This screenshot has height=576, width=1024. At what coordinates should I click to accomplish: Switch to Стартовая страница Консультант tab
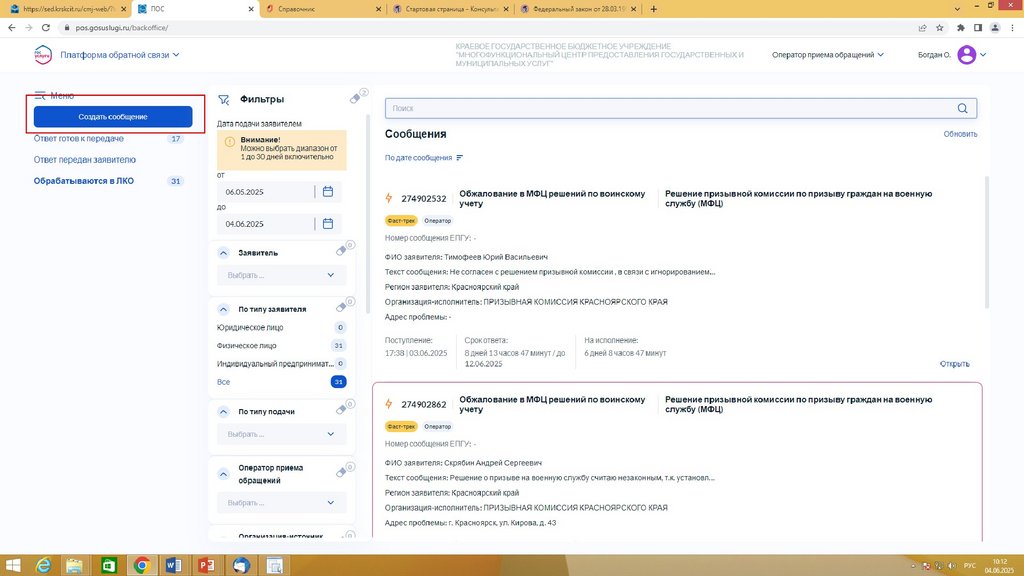tap(451, 8)
